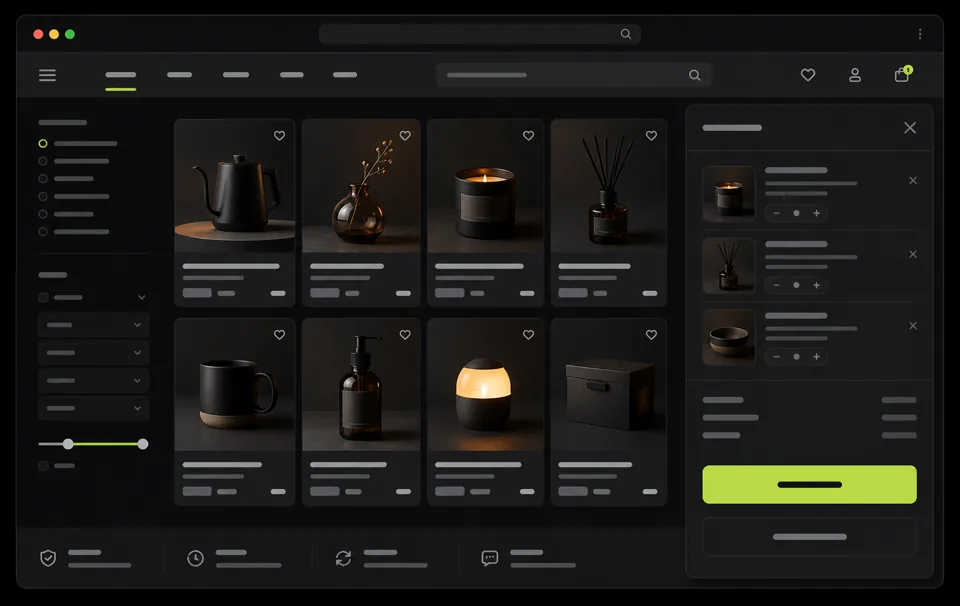
Task: Expand the first filter dropdown box
Action: pos(93,325)
